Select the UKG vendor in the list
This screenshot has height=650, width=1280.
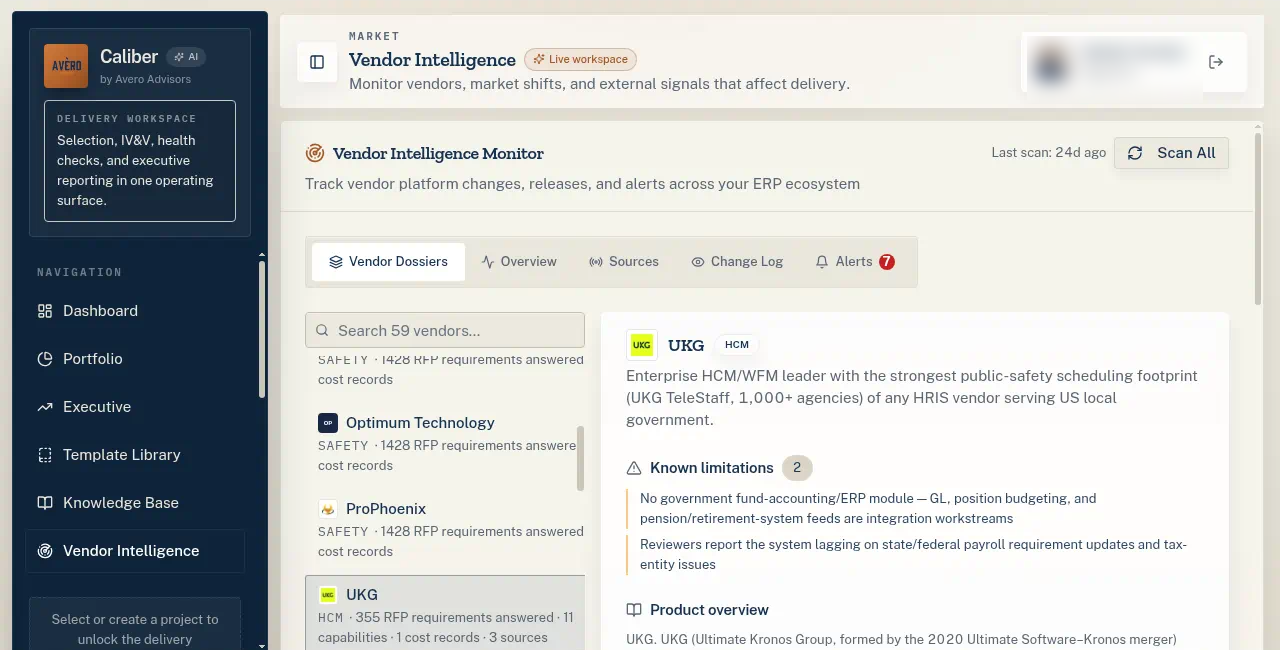point(445,615)
